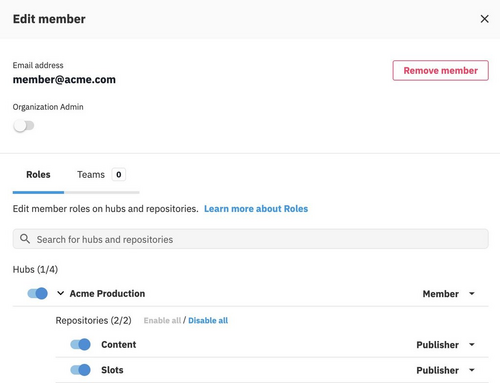Toggle off the Slots repository
The width and height of the screenshot is (500, 383).
coord(80,370)
